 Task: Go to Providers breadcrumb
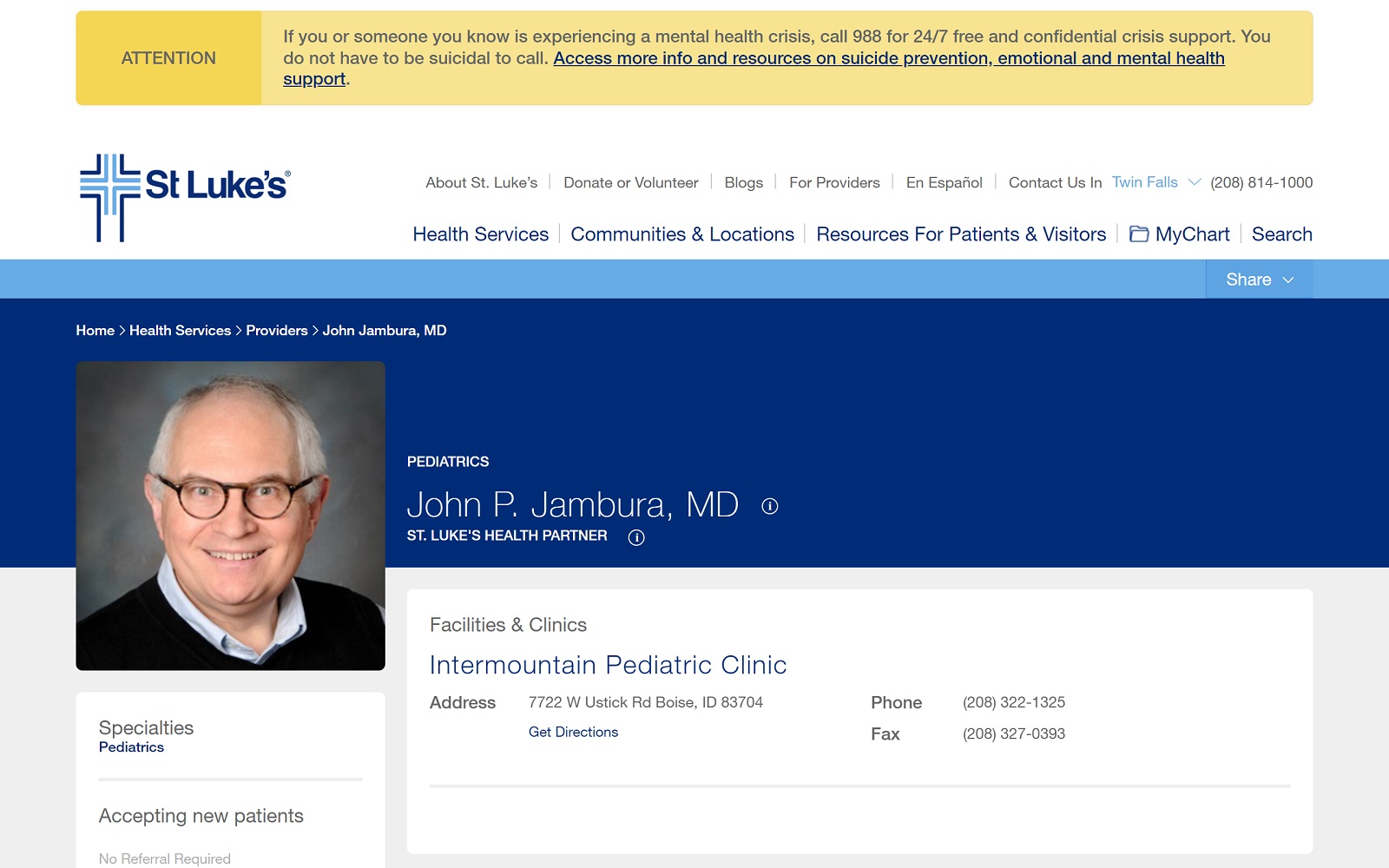(x=277, y=331)
